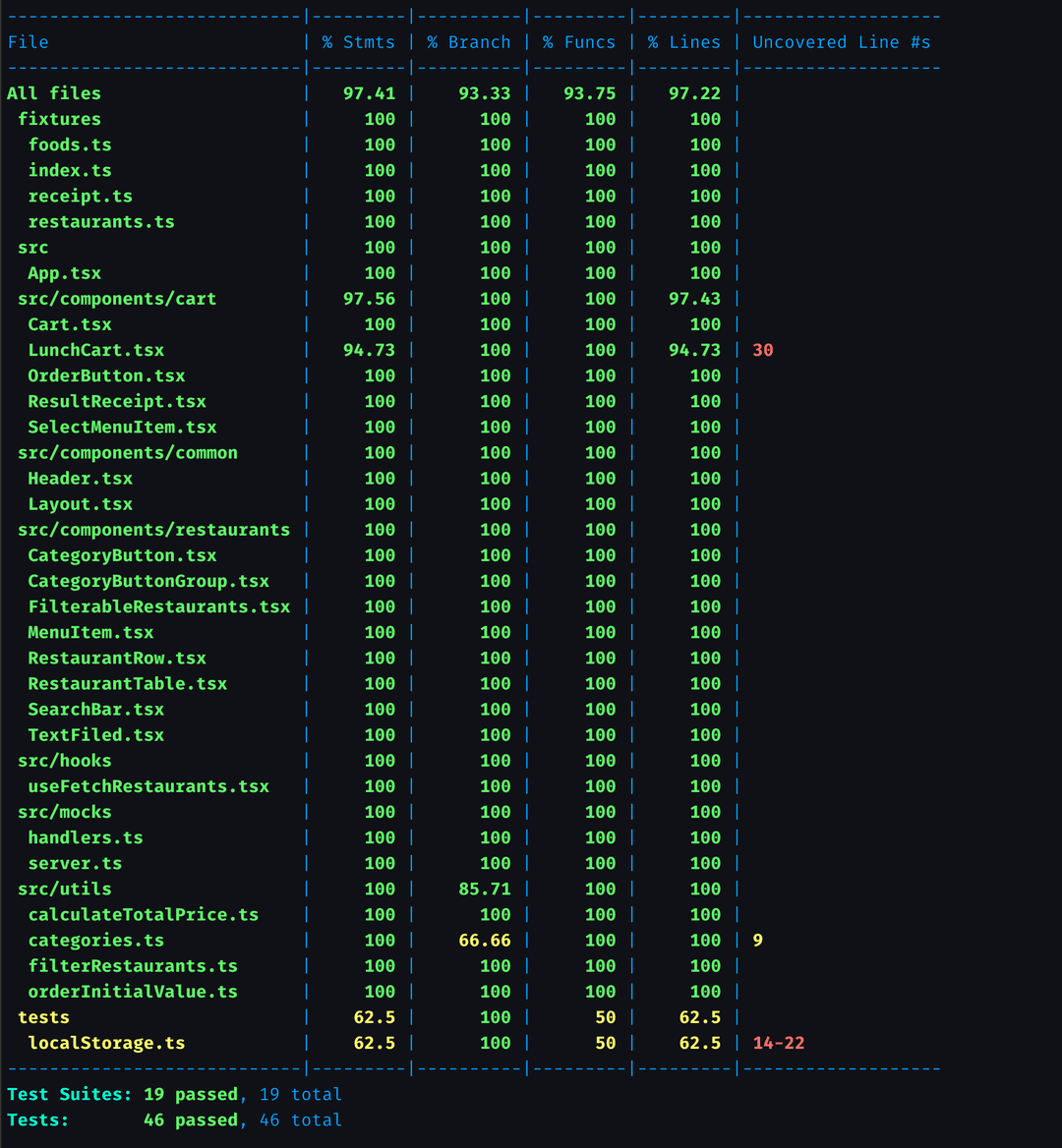This screenshot has height=1148, width=1062.
Task: Click the 94.73 lines value for LunchCart.tsx
Action: click(694, 350)
